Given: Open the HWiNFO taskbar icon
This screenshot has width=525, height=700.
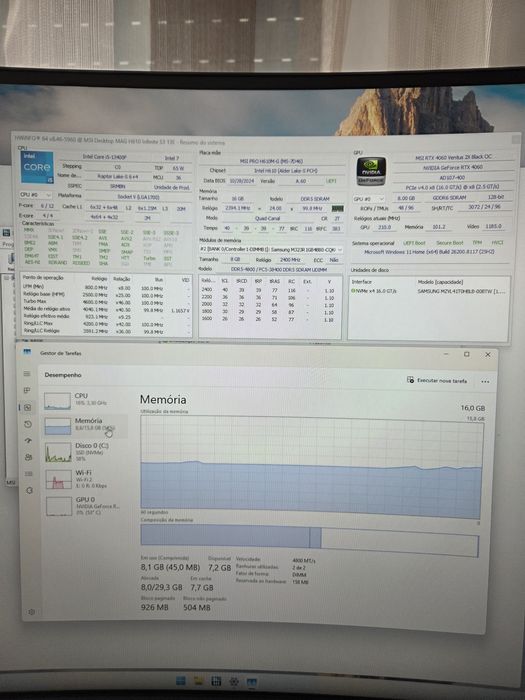Looking at the screenshot, I should point(216,681).
